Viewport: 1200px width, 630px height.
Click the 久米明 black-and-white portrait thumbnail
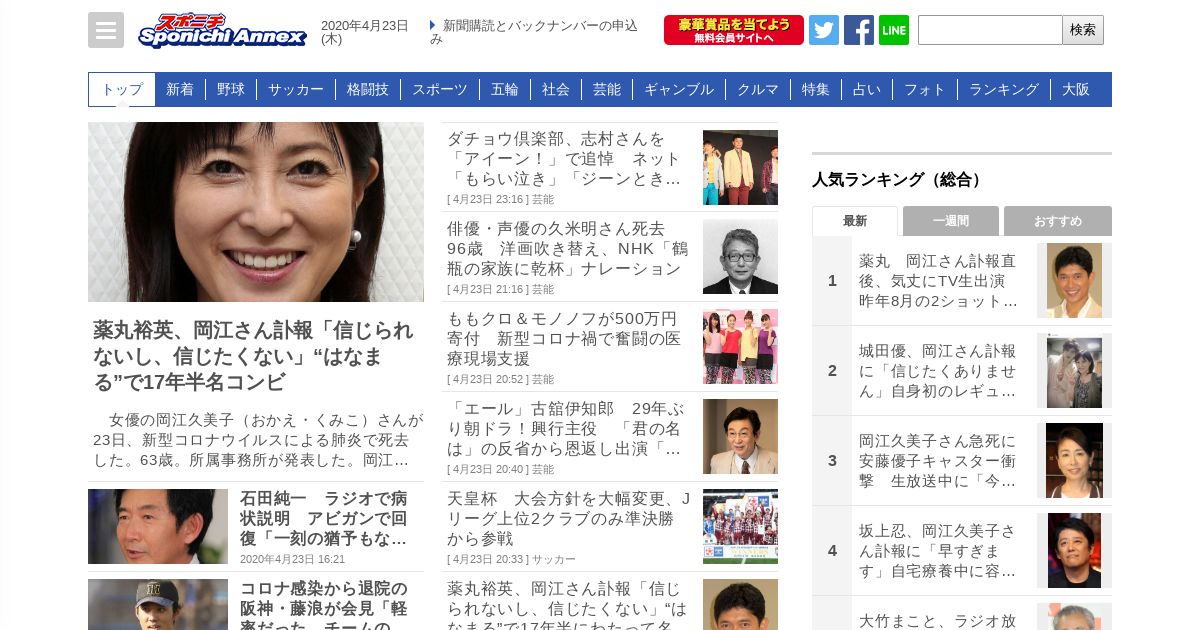pyautogui.click(x=740, y=257)
